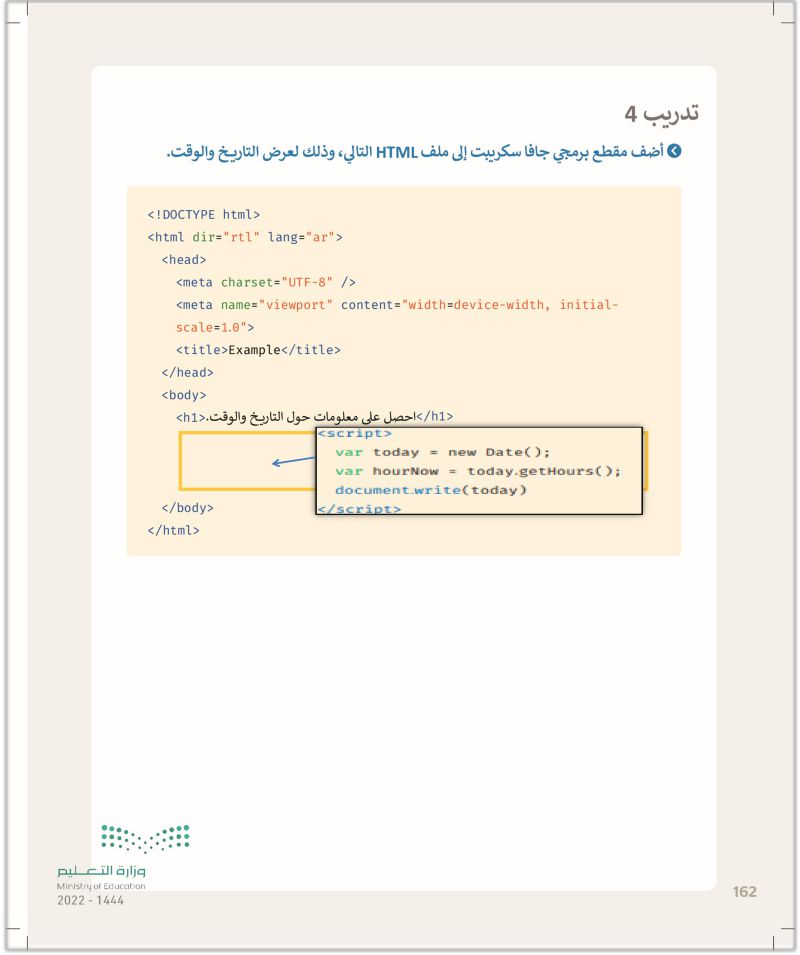Image resolution: width=800 pixels, height=955 pixels.
Task: Click the Ministry of Education caption
Action: (101, 886)
